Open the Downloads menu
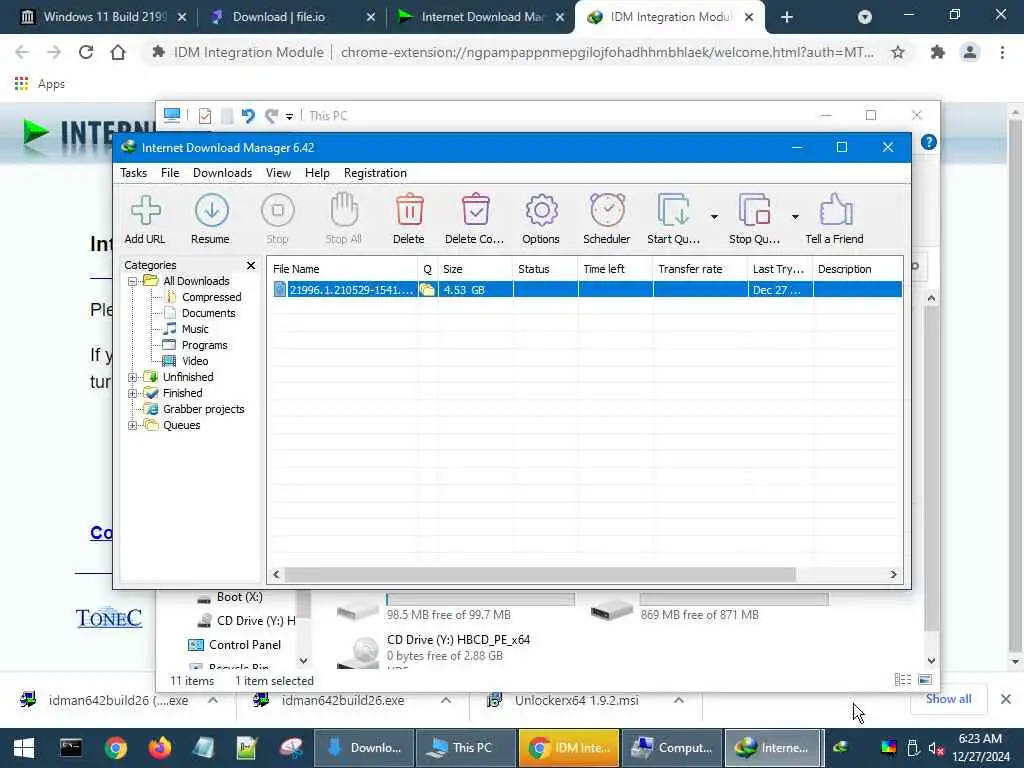The image size is (1024, 768). click(222, 173)
